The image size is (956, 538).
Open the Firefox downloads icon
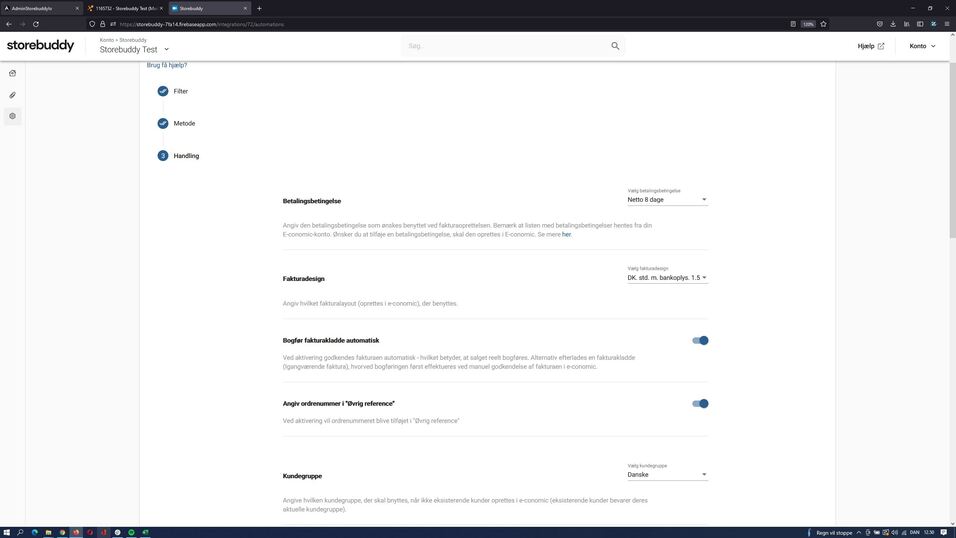[892, 24]
